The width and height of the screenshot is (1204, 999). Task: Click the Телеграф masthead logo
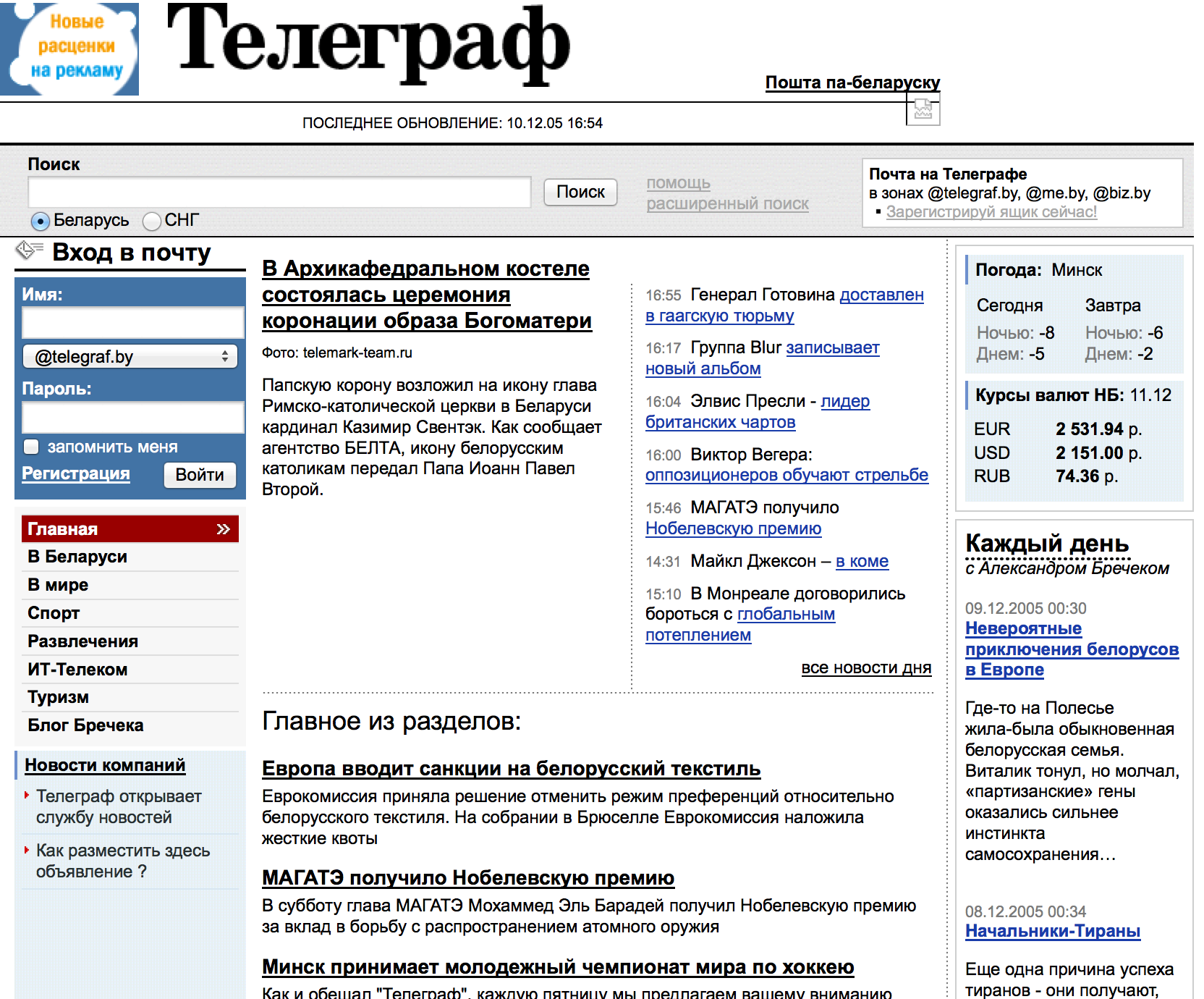368,43
